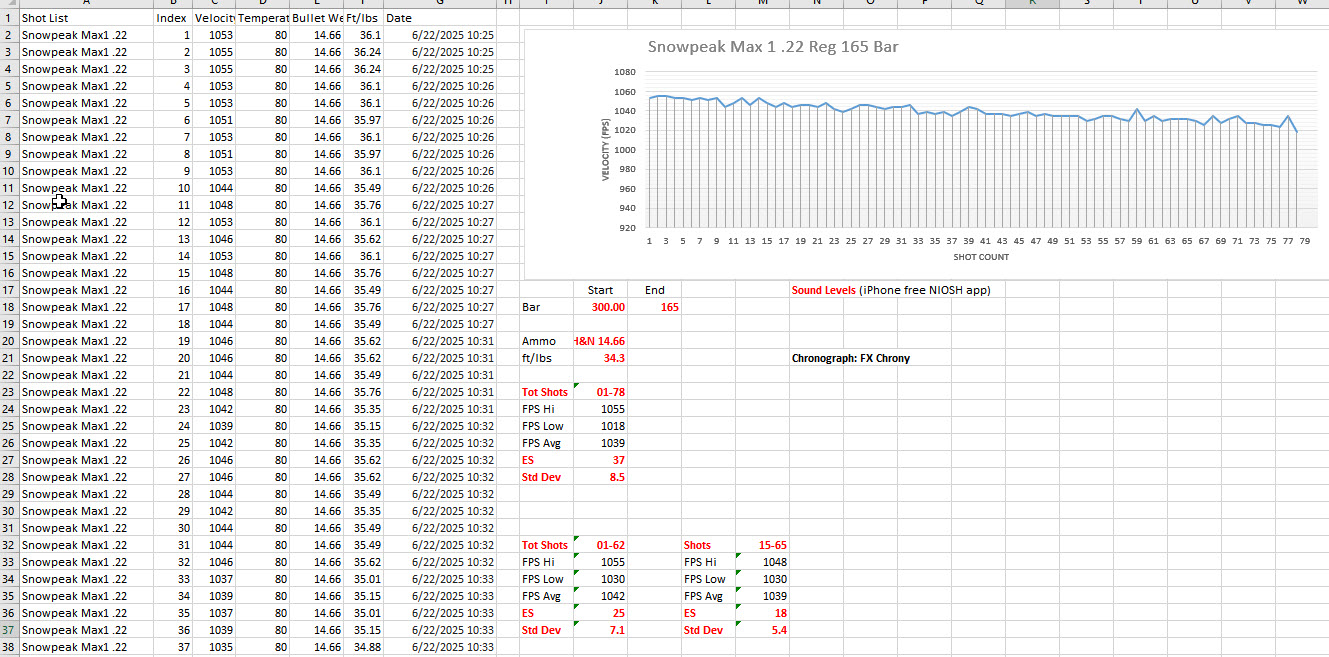This screenshot has height=657, width=1329.
Task: Select the "Bullet We" heading cell
Action: pyautogui.click(x=317, y=18)
